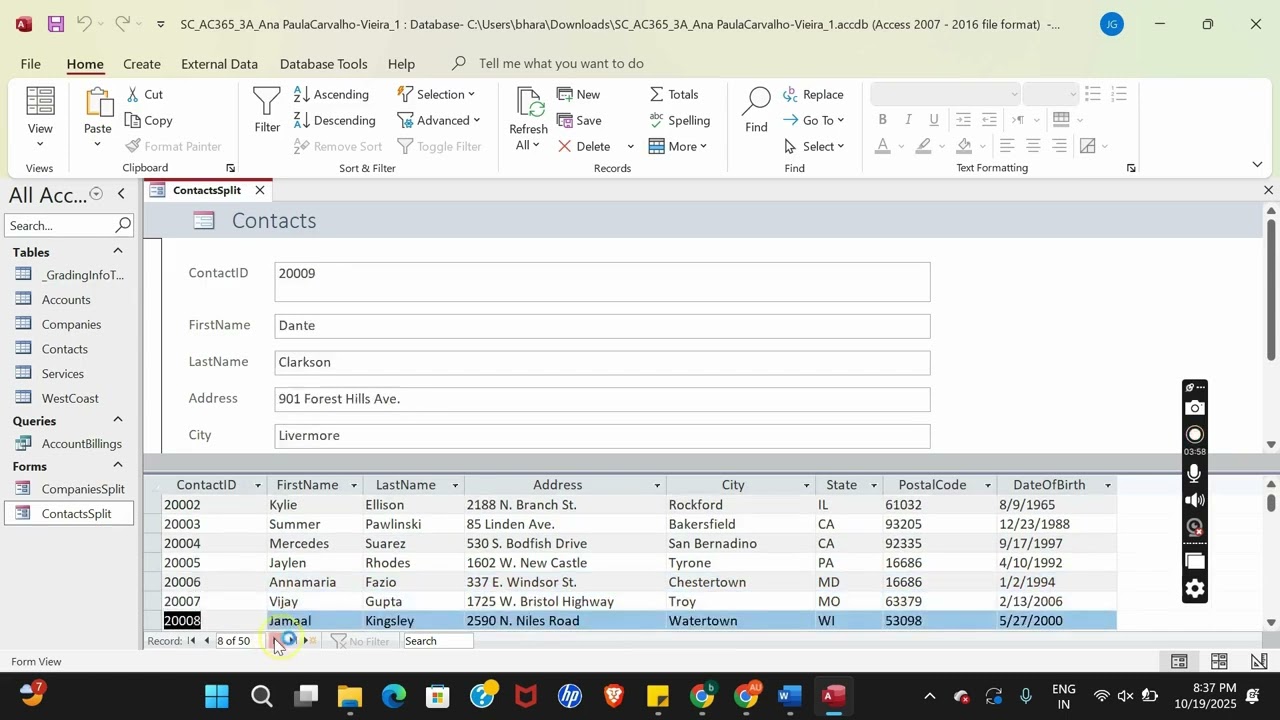Click the FirstName field containing Dante

(x=602, y=326)
